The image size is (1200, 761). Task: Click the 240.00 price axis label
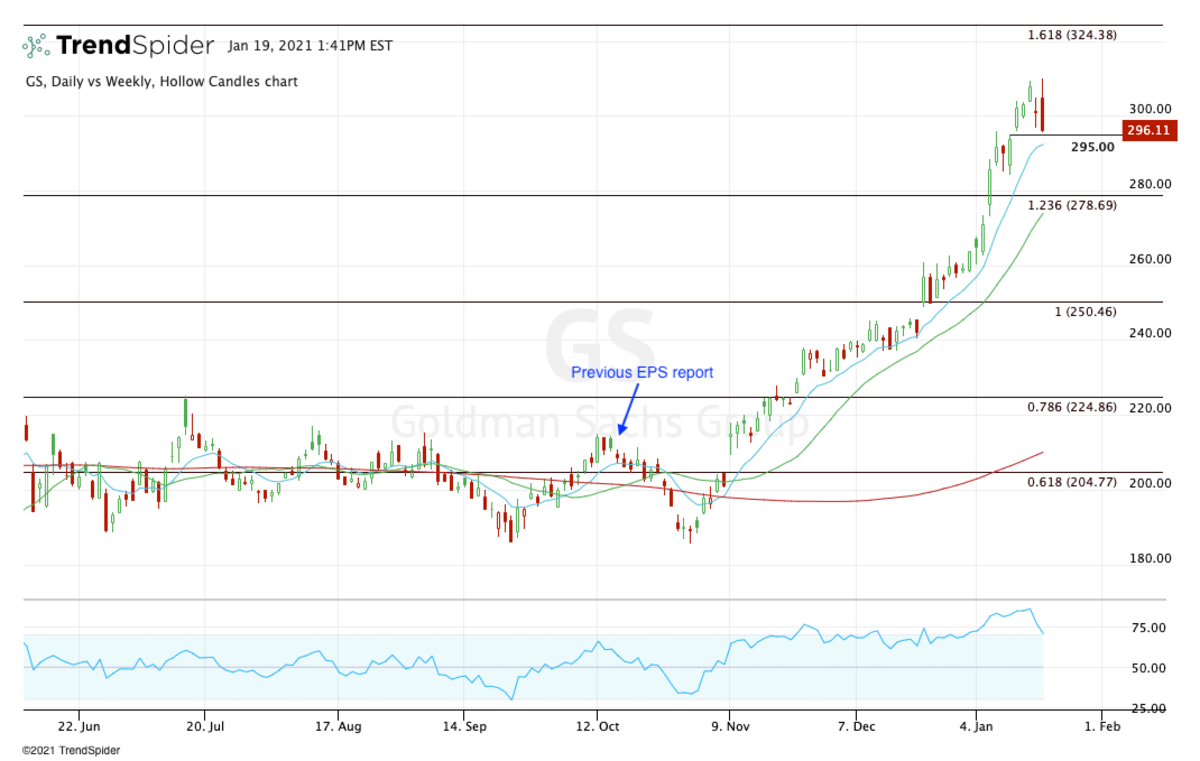tap(1150, 333)
